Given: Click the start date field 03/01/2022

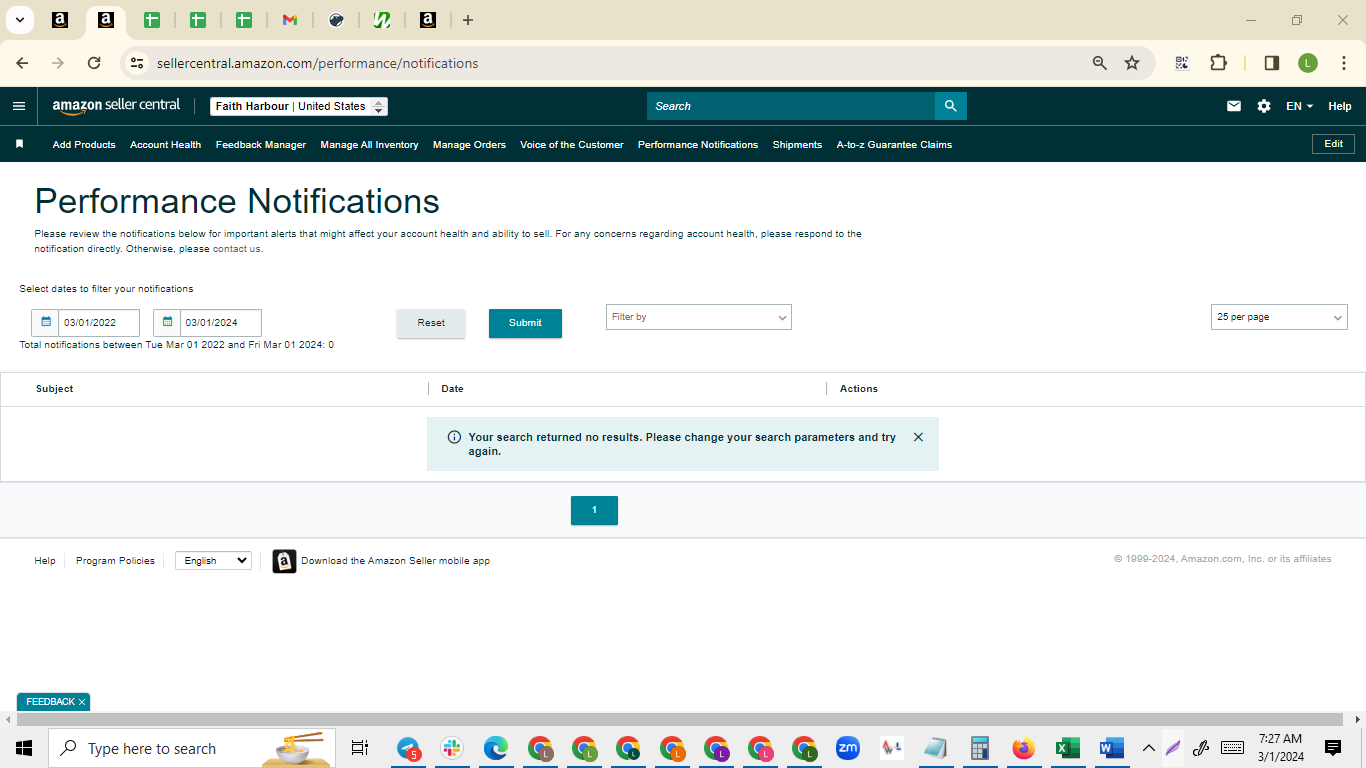Looking at the screenshot, I should [98, 323].
